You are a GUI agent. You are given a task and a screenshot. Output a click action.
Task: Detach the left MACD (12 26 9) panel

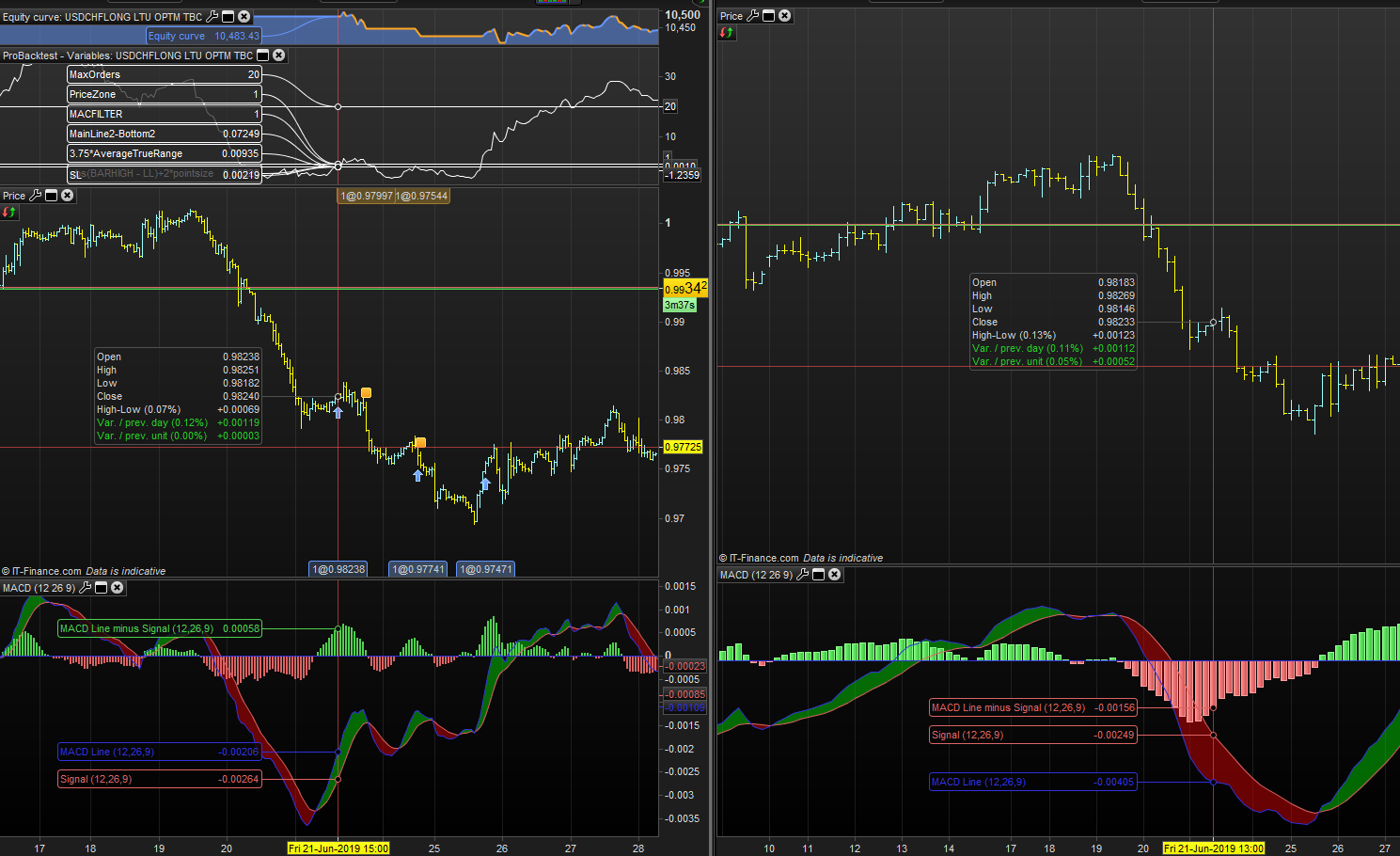[x=102, y=588]
